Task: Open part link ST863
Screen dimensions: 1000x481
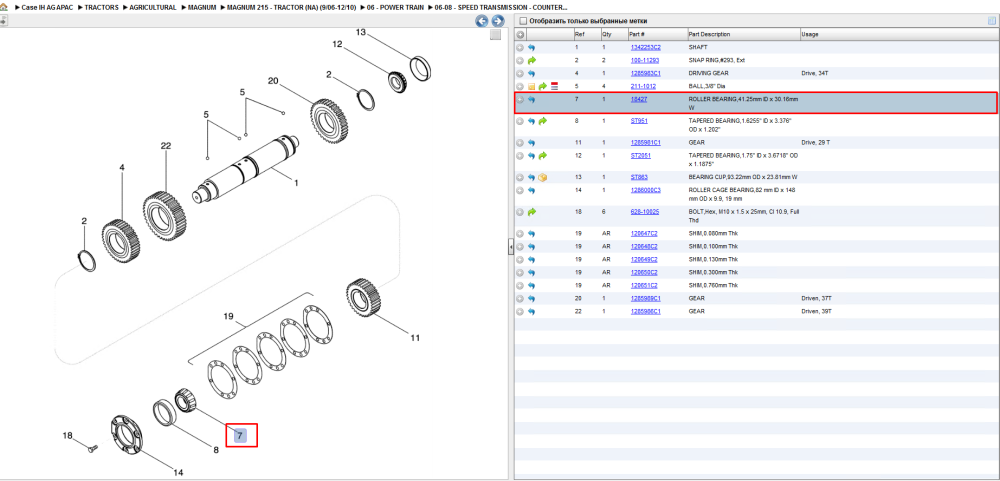Action: (639, 177)
